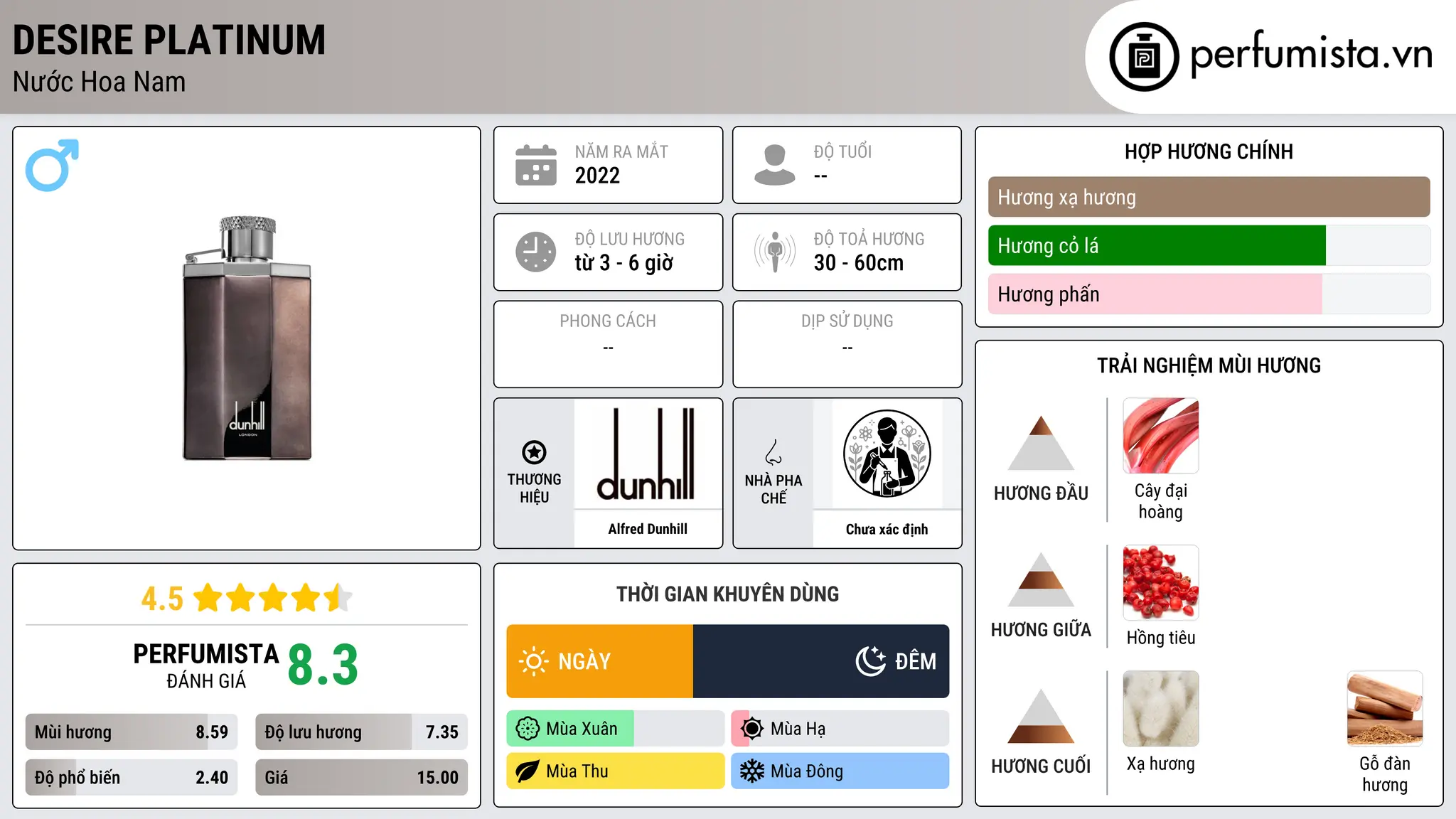Viewport: 1456px width, 819px height.
Task: Click the dark Đêm nighttime bar
Action: pyautogui.click(x=821, y=661)
